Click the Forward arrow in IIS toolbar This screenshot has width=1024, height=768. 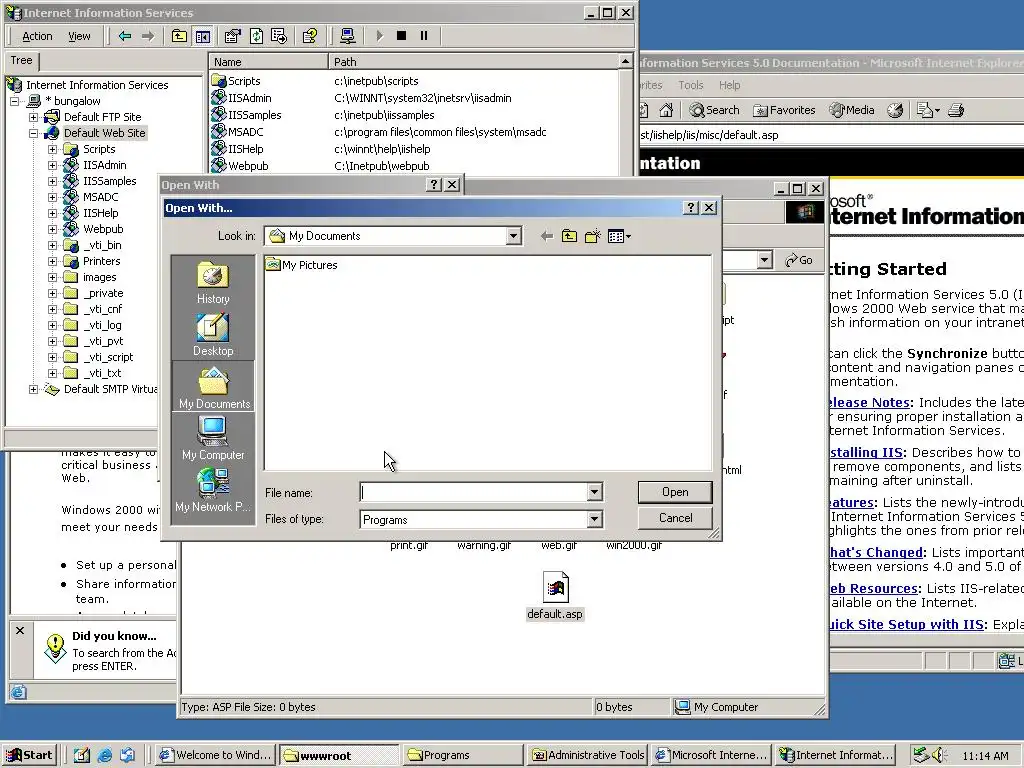(148, 36)
